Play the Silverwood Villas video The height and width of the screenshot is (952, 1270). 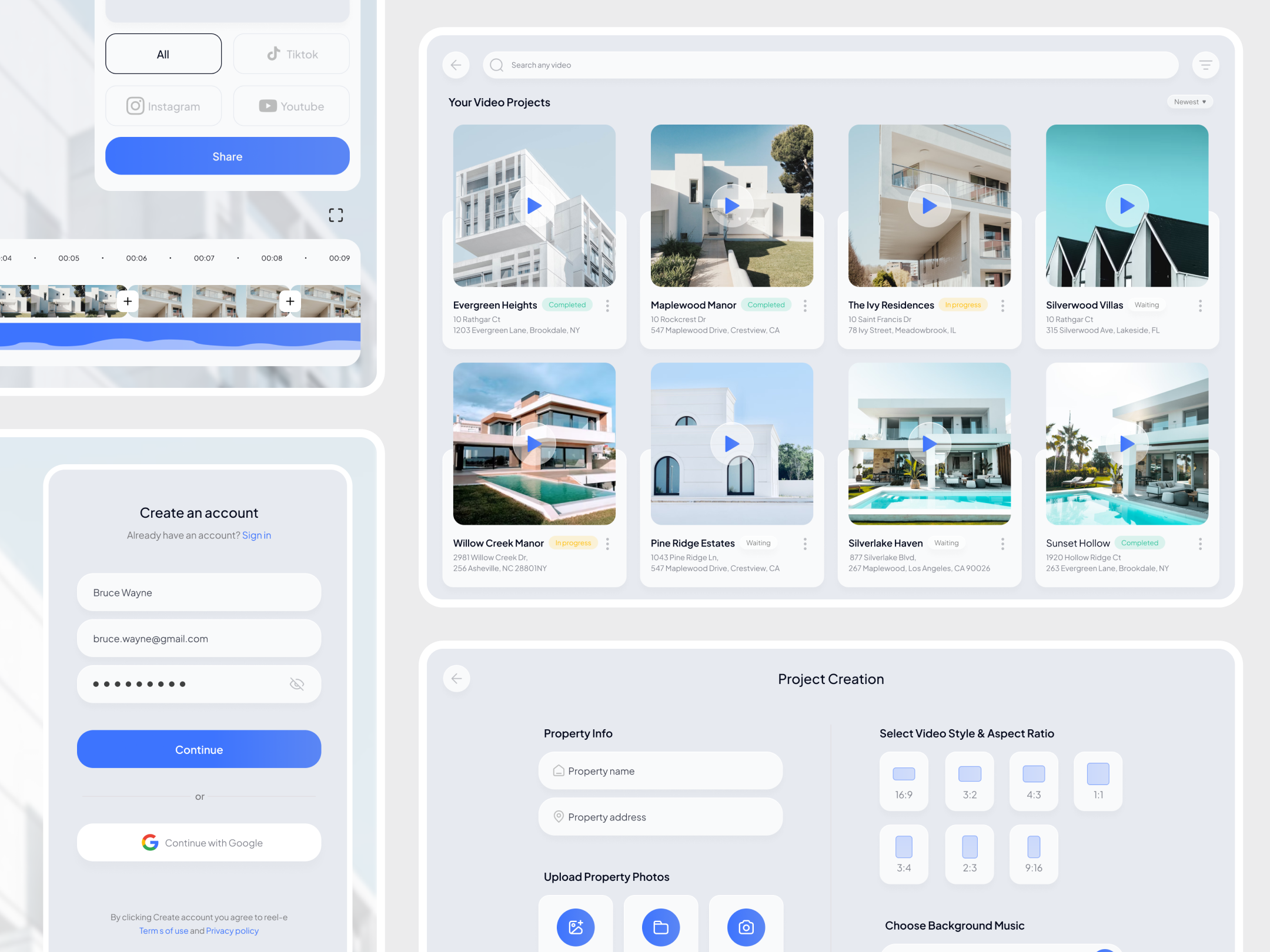(x=1127, y=206)
